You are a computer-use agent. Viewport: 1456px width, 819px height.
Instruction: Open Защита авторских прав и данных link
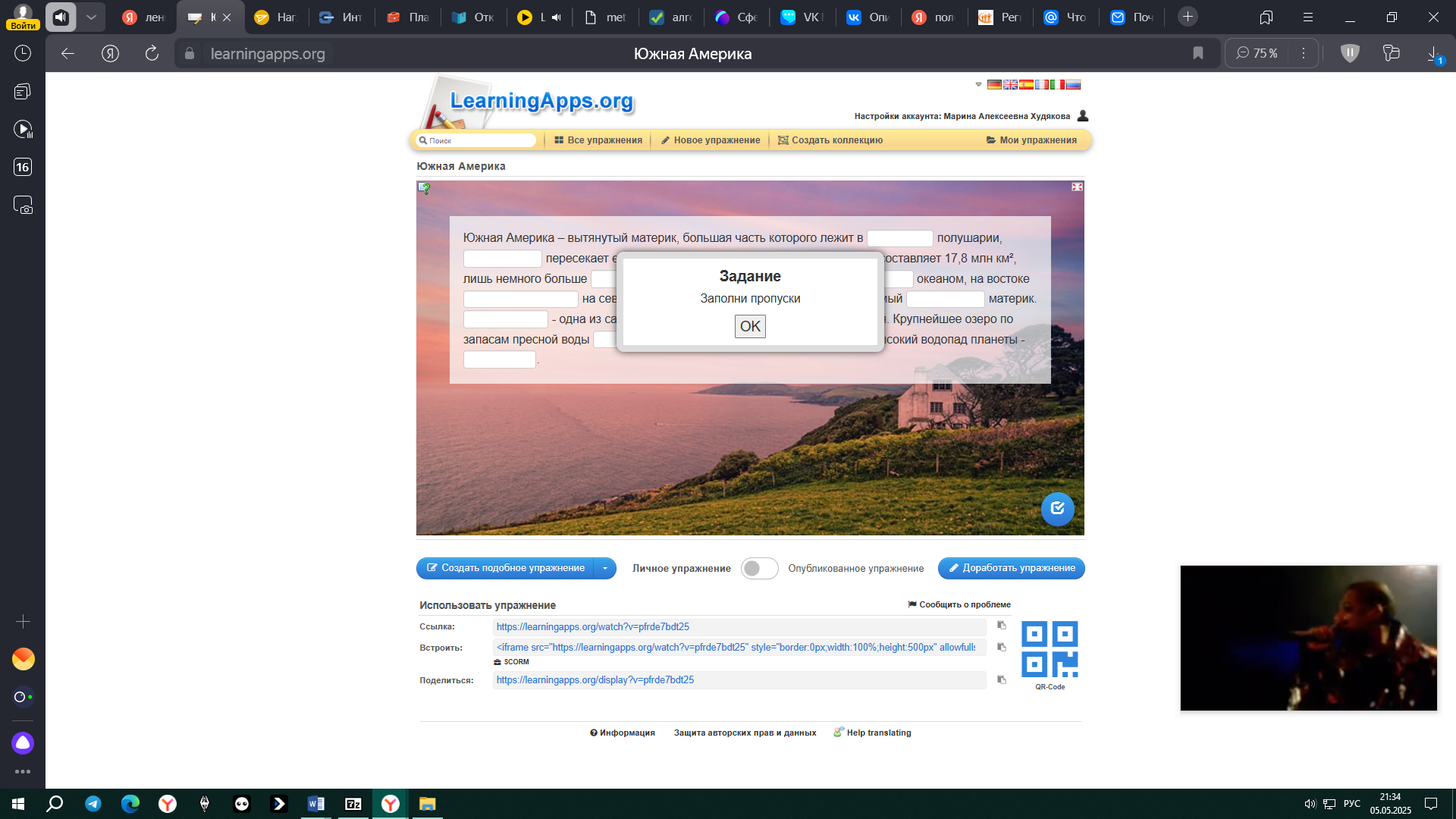745,733
